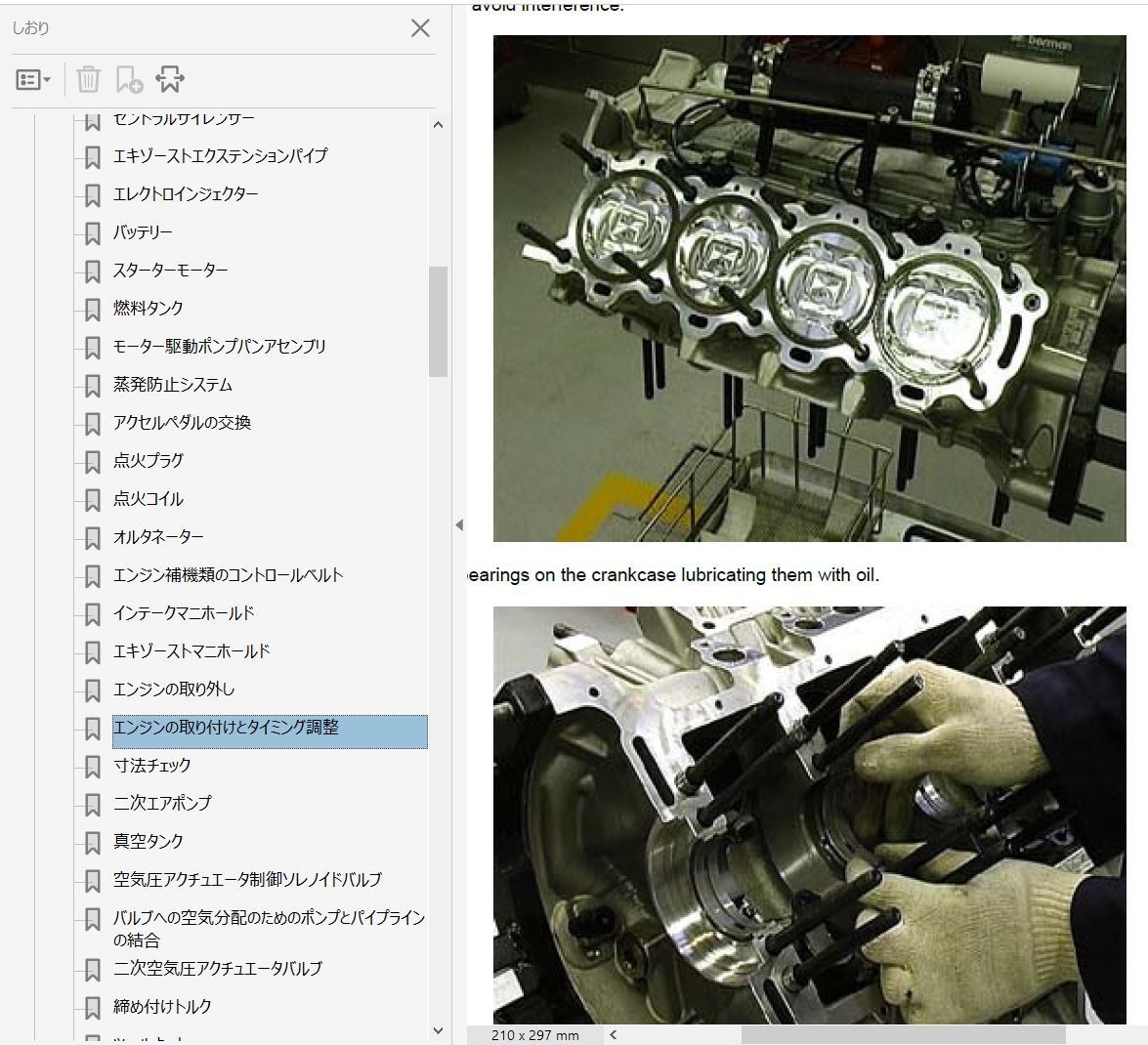Select the スターターモーター bookmark
This screenshot has width=1148, height=1045.
click(170, 271)
